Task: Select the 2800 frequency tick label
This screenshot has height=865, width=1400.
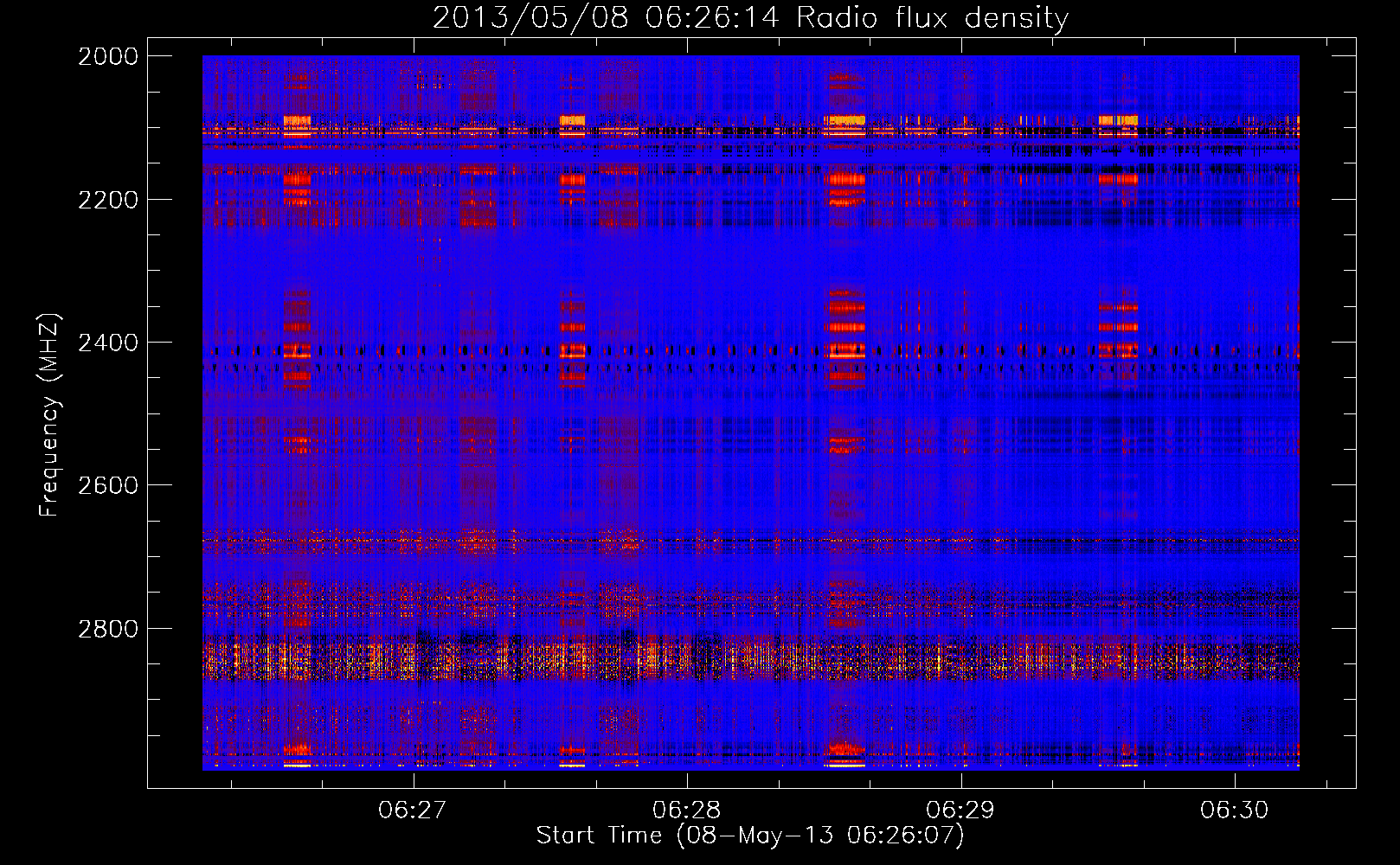Action: [x=108, y=629]
